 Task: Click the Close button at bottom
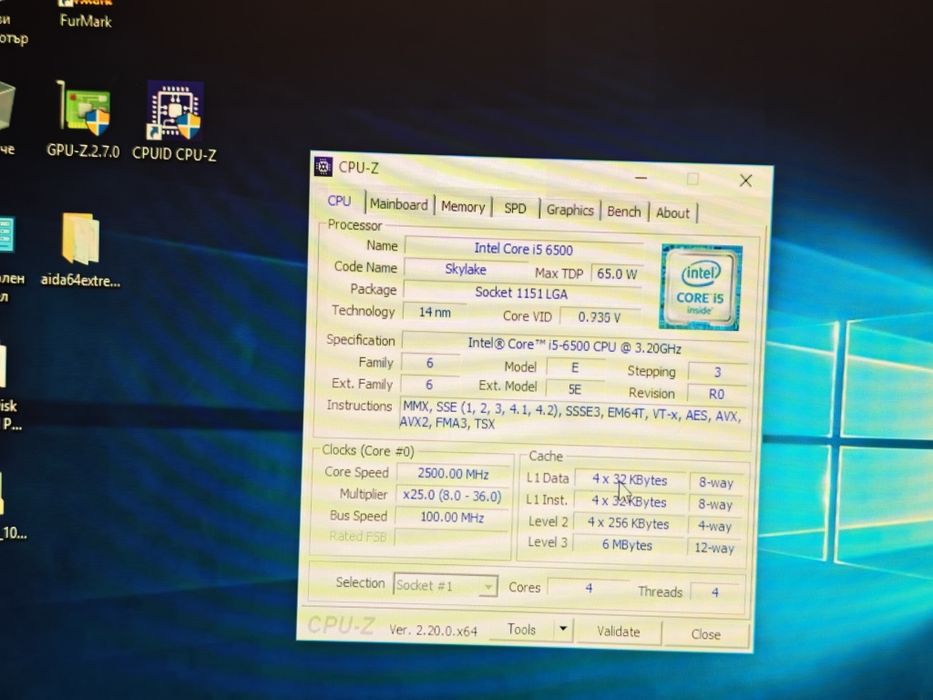point(706,635)
